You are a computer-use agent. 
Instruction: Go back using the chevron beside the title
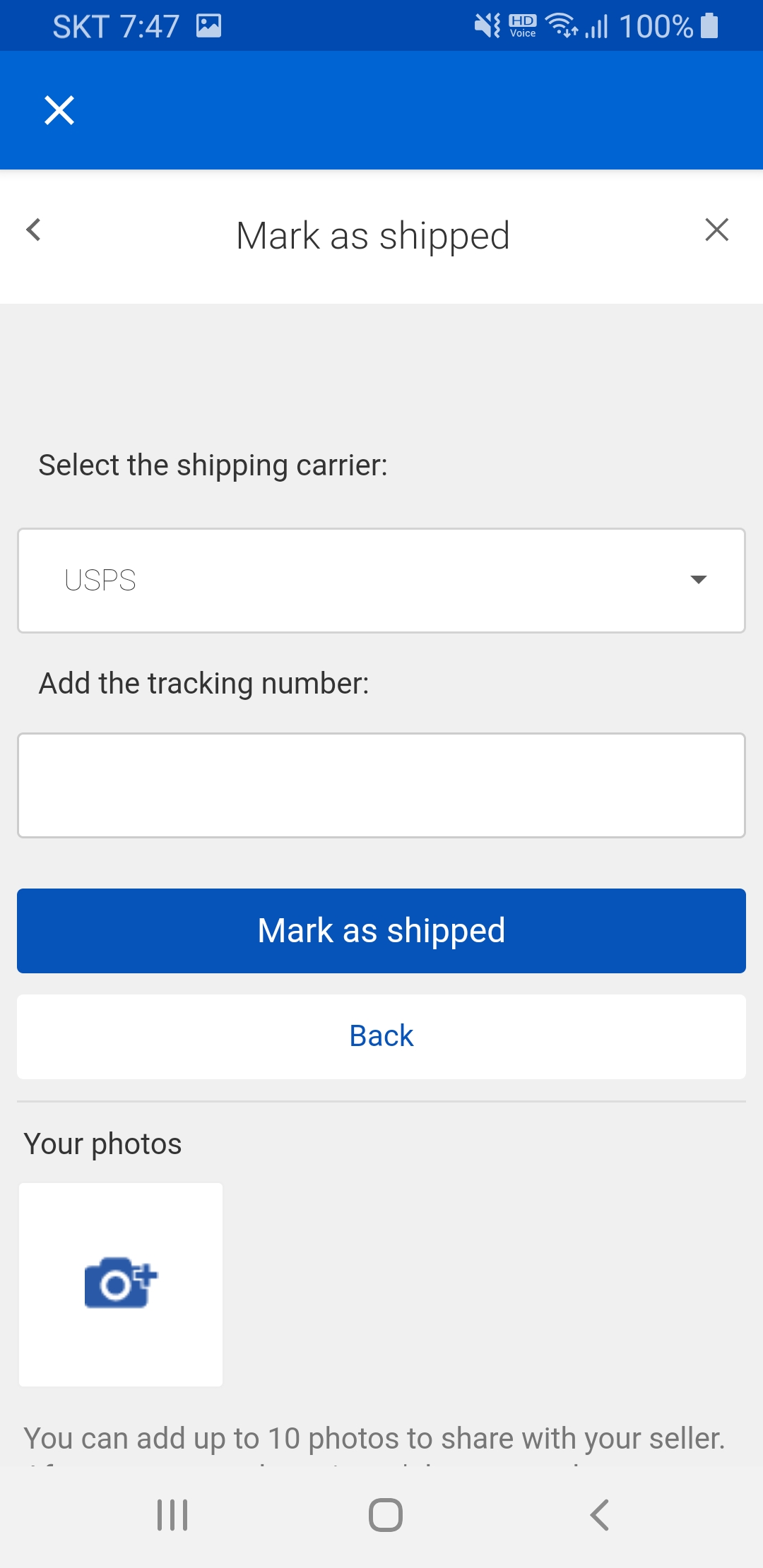coord(33,230)
